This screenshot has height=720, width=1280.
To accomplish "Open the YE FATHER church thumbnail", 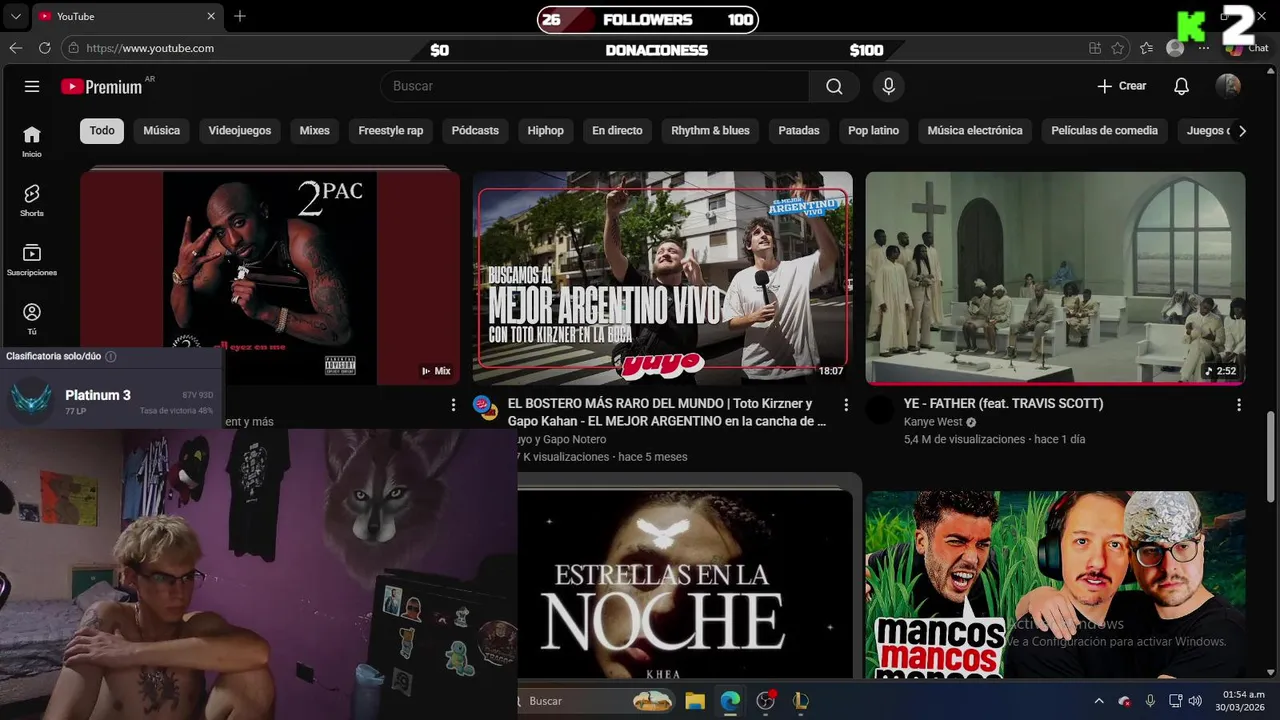I will [x=1056, y=278].
